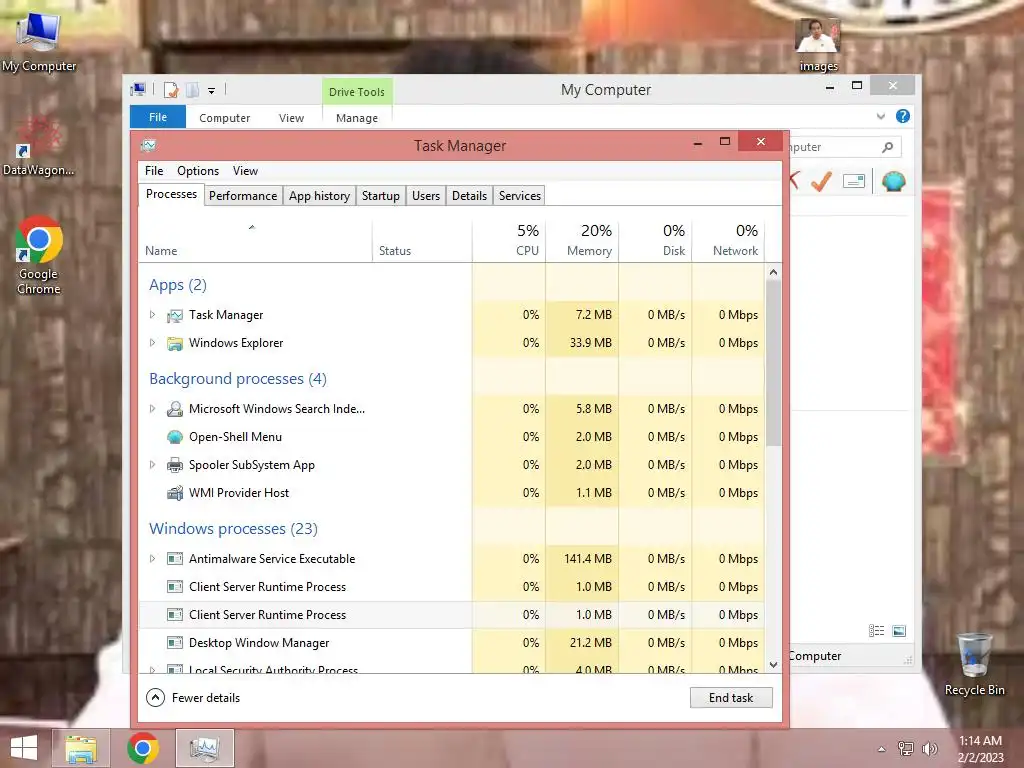Sort by Memory column header

point(583,240)
